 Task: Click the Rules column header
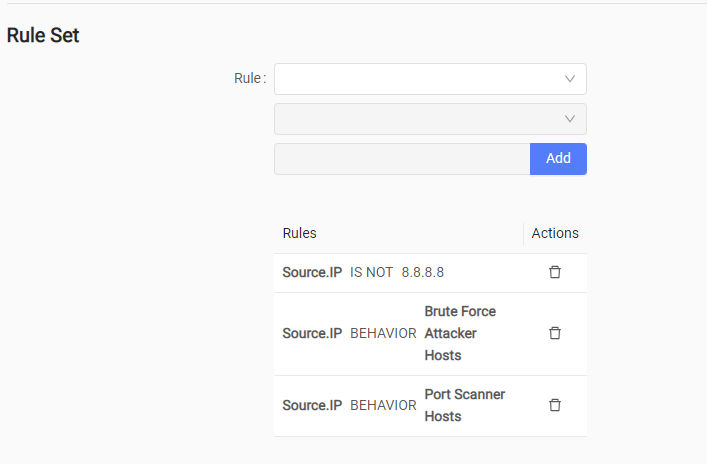[x=299, y=233]
